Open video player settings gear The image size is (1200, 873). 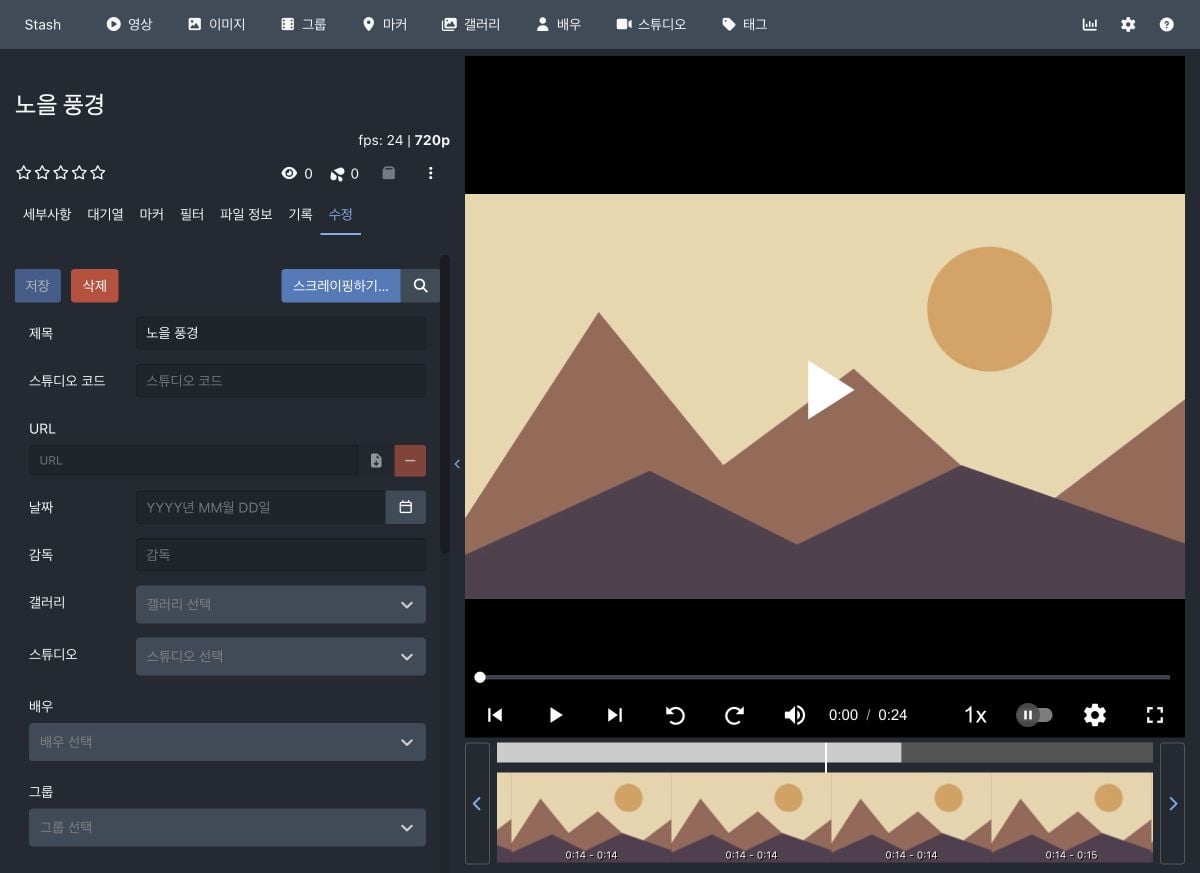point(1095,714)
